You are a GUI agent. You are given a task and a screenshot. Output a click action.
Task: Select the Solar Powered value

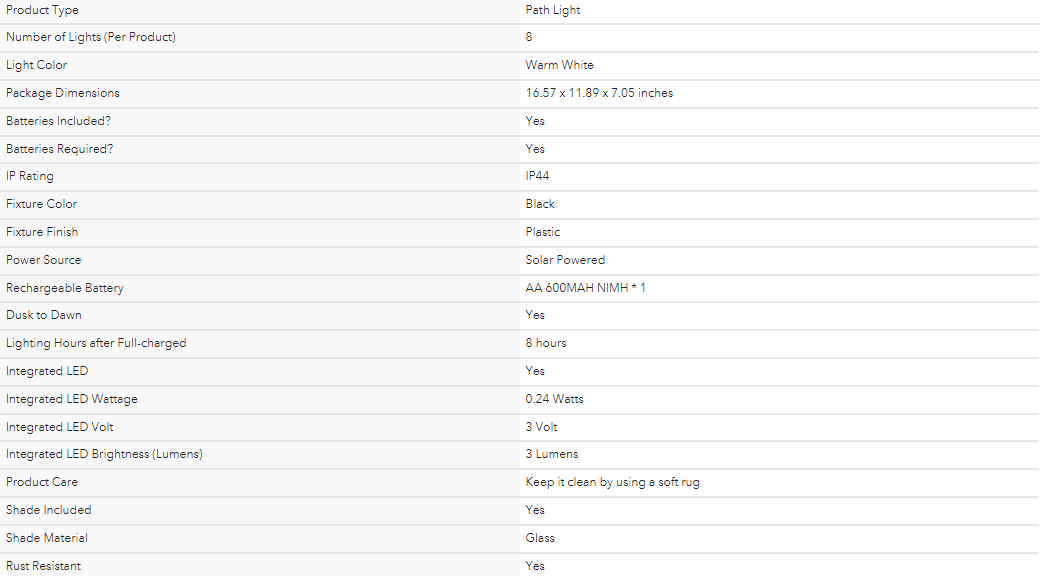(x=565, y=260)
